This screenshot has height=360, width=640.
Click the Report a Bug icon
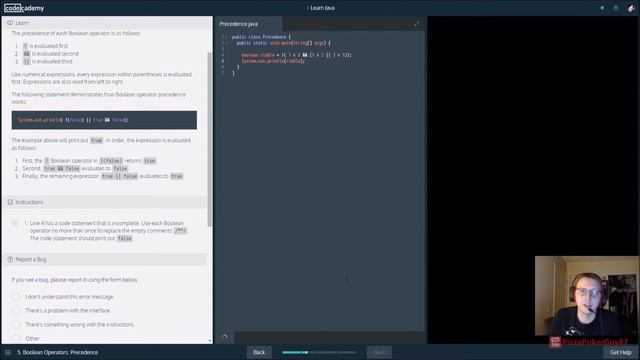coord(10,259)
